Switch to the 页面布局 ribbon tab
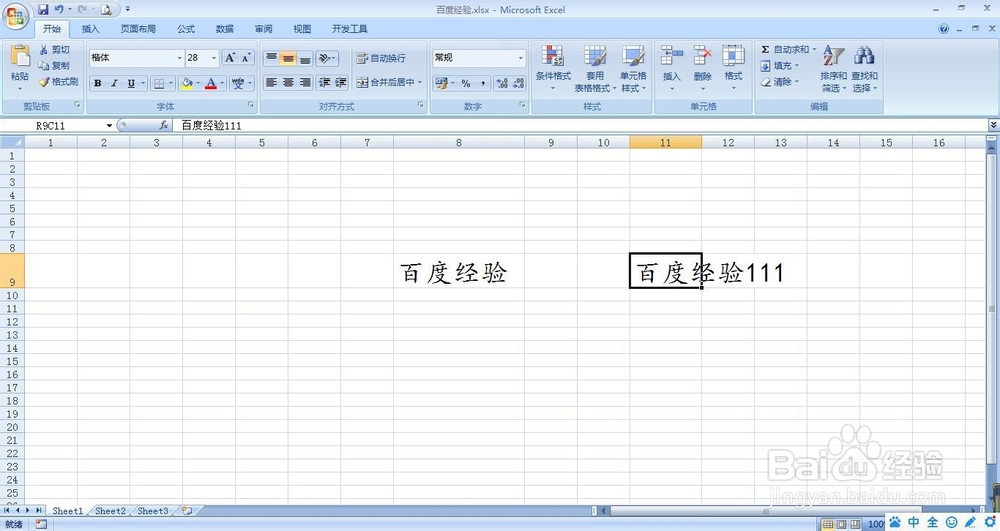 [138, 29]
